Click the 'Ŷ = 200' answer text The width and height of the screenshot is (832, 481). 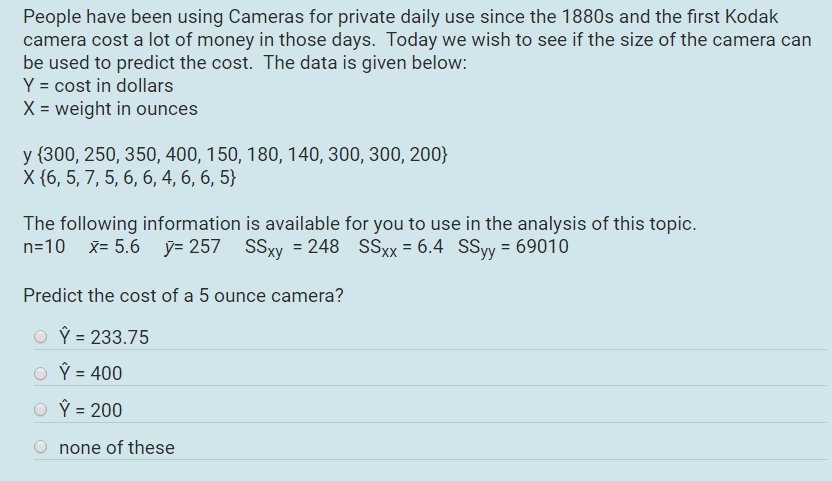[91, 409]
